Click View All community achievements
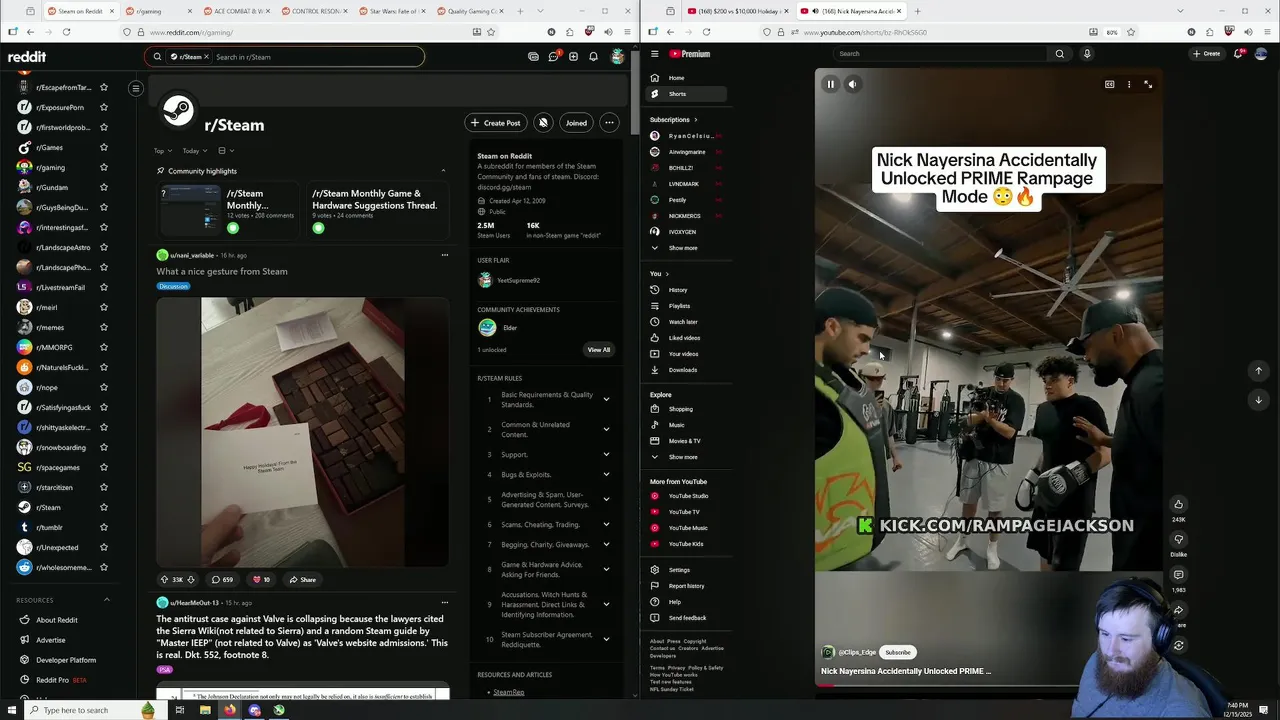1280x720 pixels. coord(598,350)
